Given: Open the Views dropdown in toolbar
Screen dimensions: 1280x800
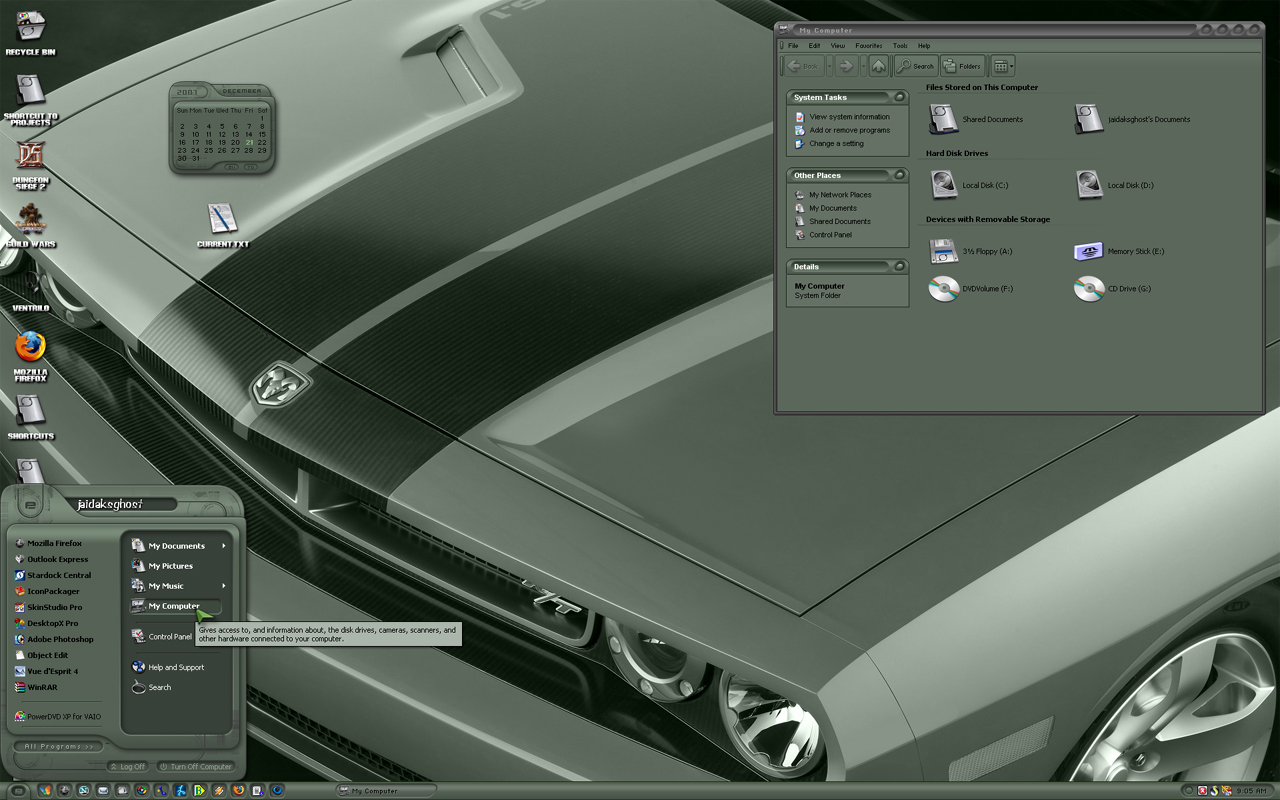Looking at the screenshot, I should [x=1003, y=66].
